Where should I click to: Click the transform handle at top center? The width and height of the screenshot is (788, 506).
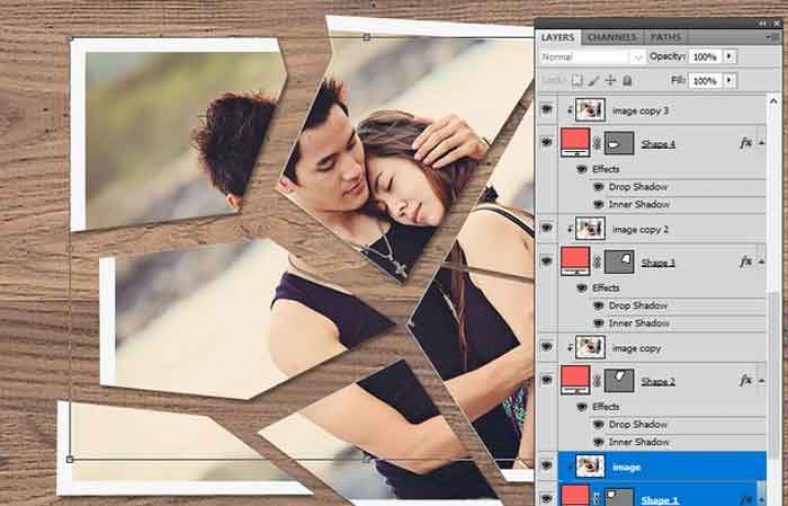tap(367, 37)
